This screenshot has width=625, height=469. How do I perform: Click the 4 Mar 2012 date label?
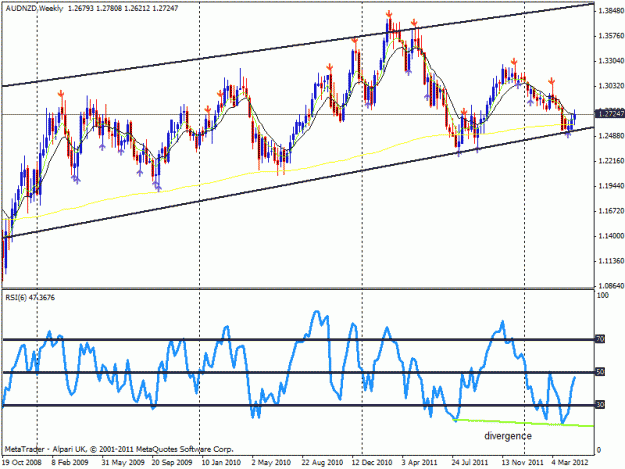click(x=570, y=462)
